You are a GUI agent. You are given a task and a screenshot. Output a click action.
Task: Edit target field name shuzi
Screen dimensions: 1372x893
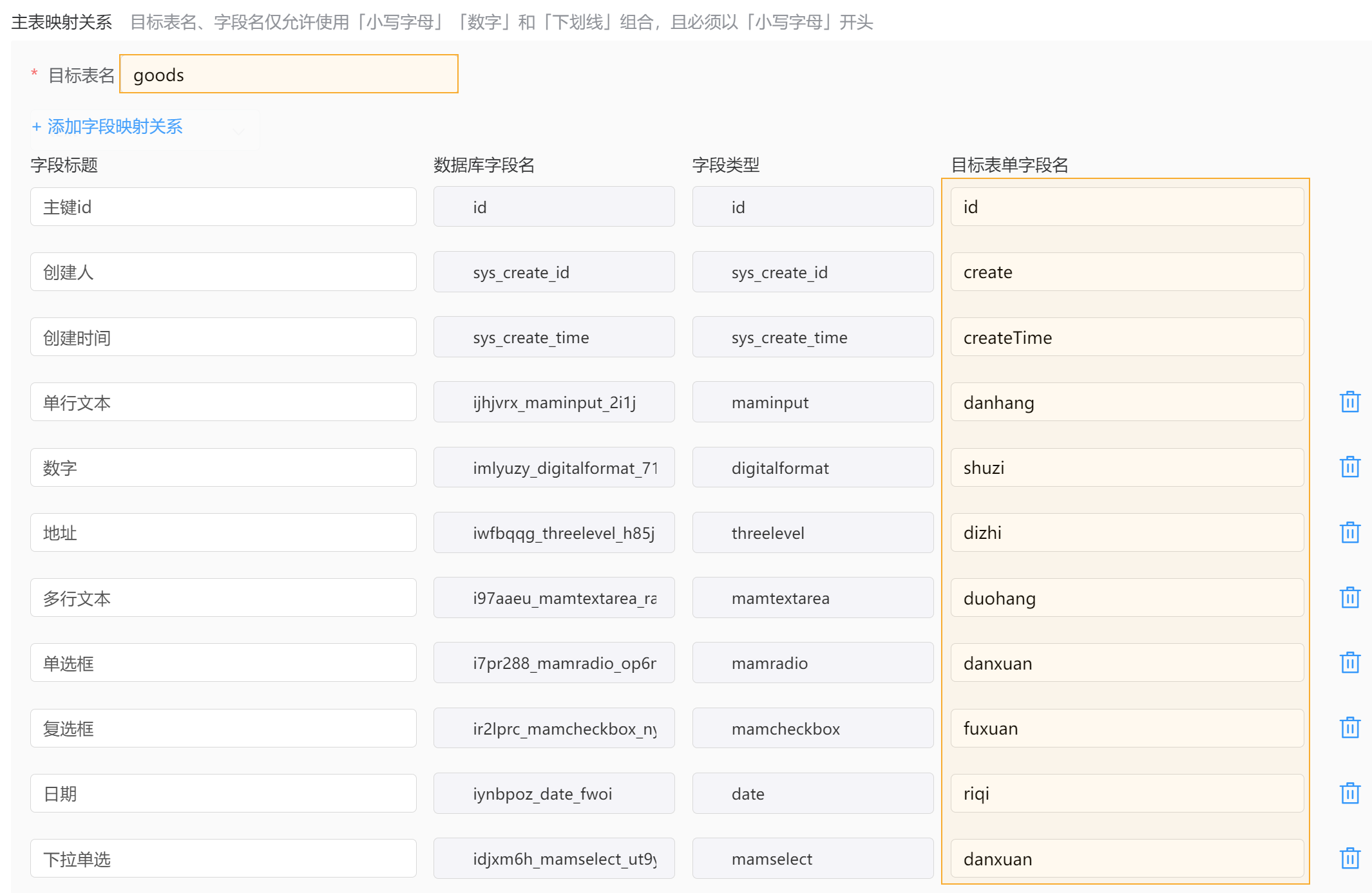click(x=1127, y=467)
